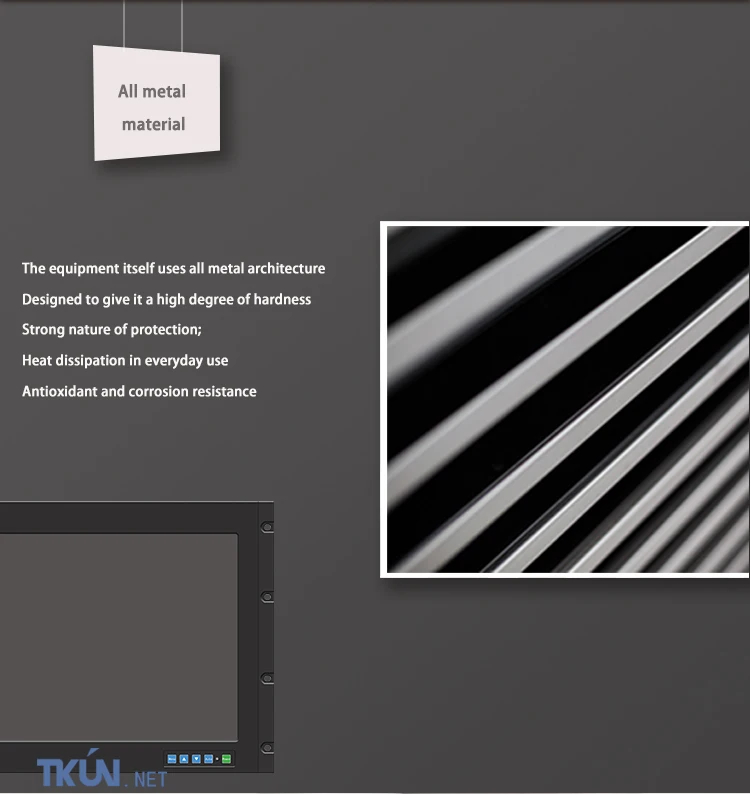This screenshot has width=750, height=794.
Task: Click 'Heat dissipation in everyday use' text
Action: point(125,361)
